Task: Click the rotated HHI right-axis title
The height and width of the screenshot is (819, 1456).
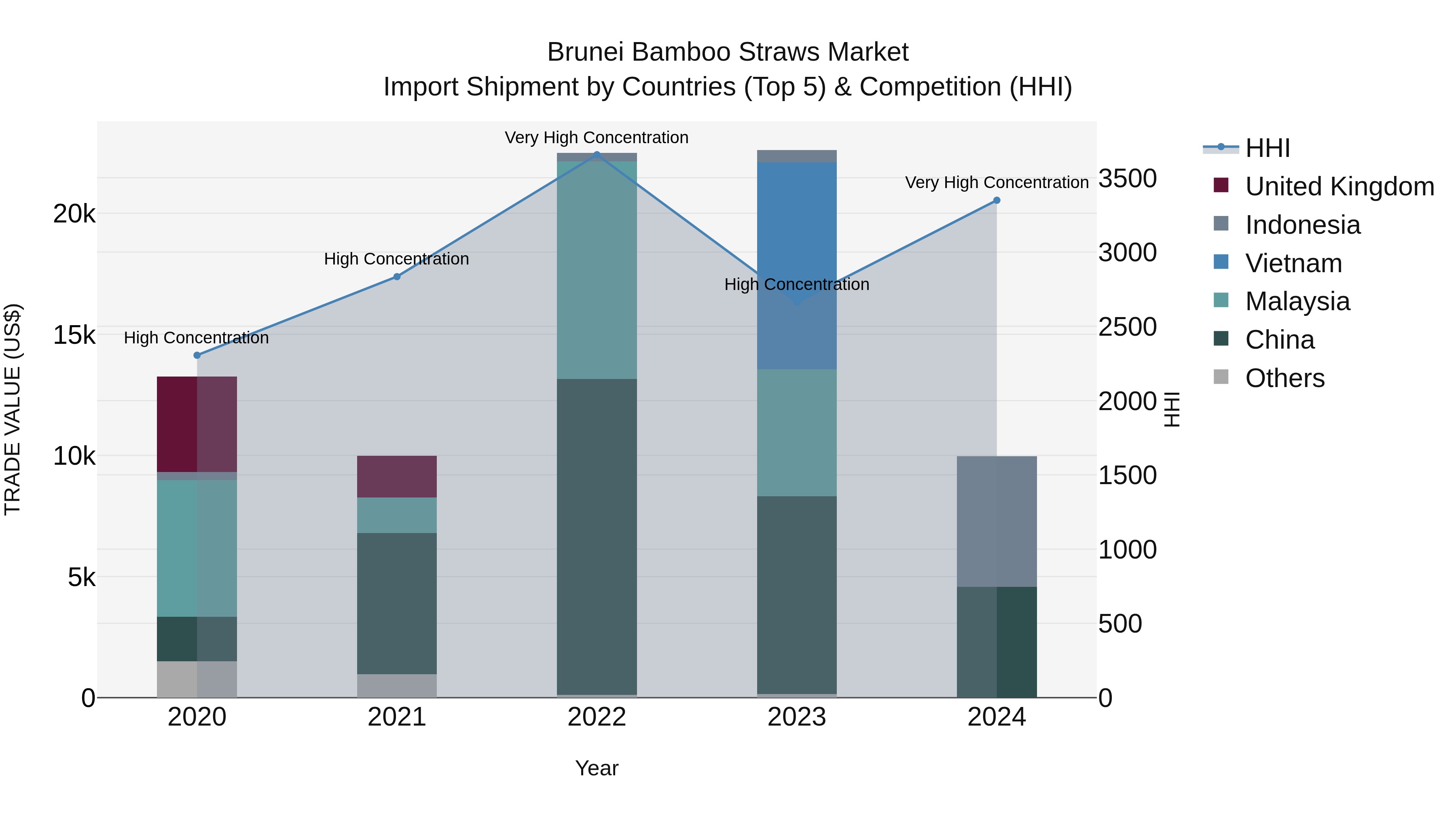Action: click(x=1172, y=409)
